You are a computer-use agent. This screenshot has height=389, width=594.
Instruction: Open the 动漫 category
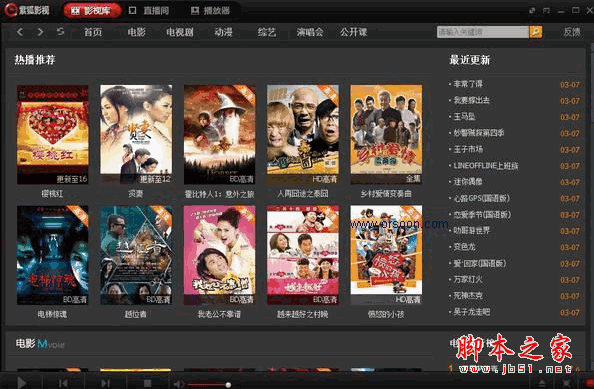(224, 32)
